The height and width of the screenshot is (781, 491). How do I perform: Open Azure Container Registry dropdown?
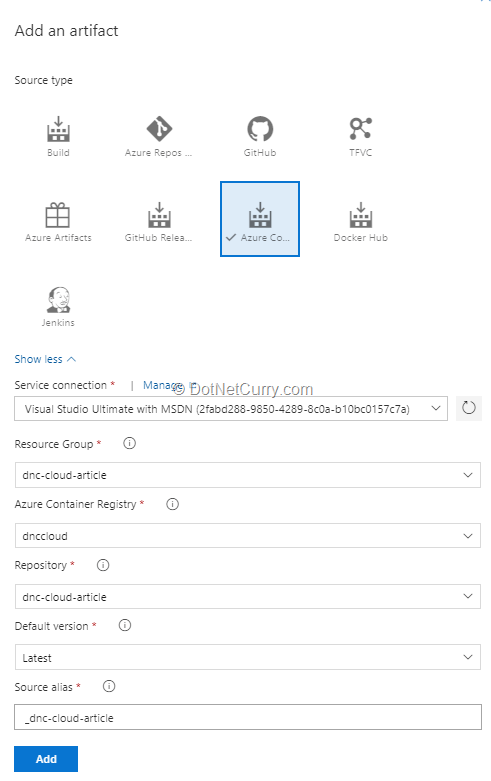pyautogui.click(x=248, y=535)
